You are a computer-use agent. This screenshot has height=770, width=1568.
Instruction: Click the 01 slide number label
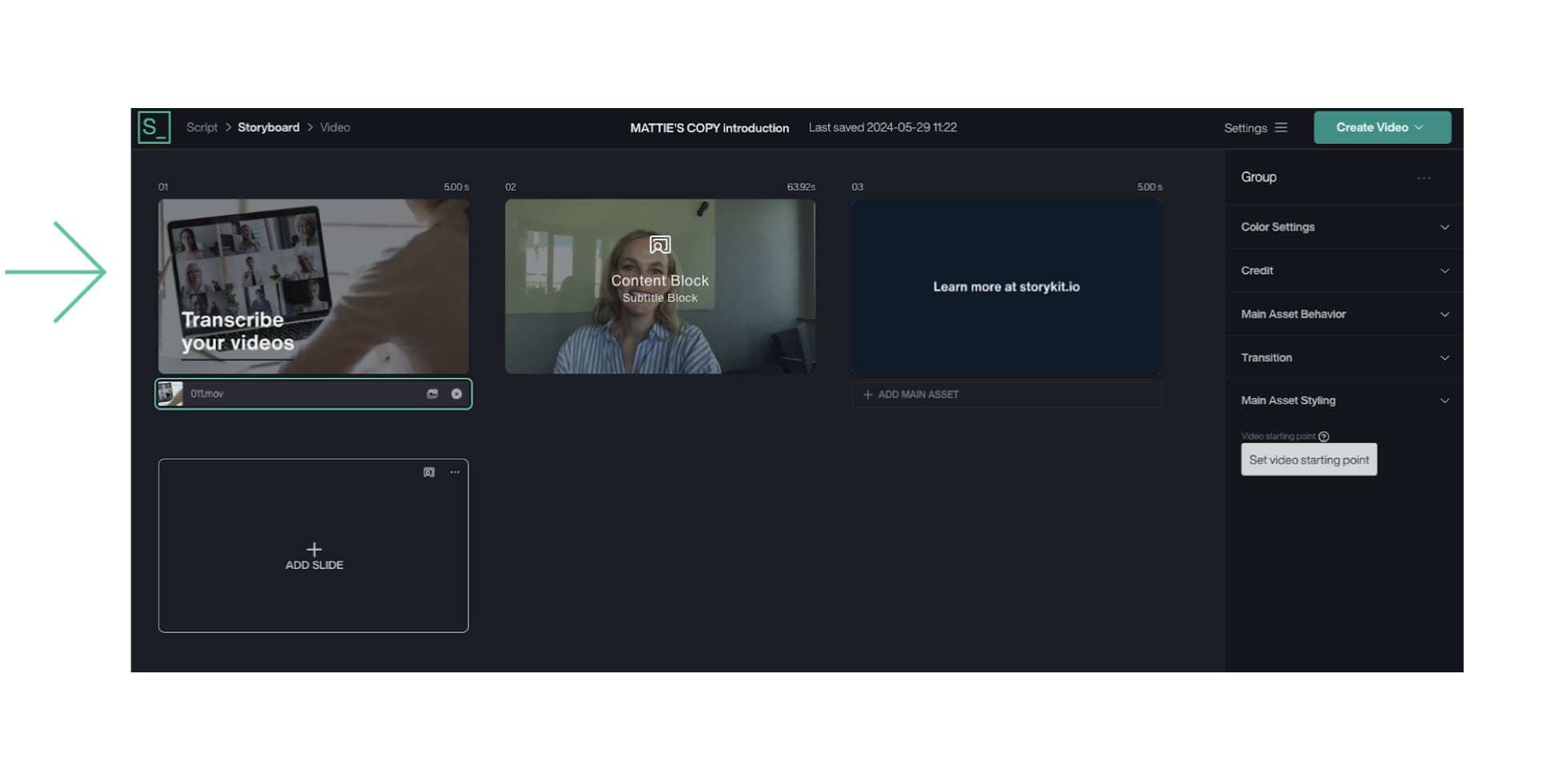pyautogui.click(x=163, y=187)
